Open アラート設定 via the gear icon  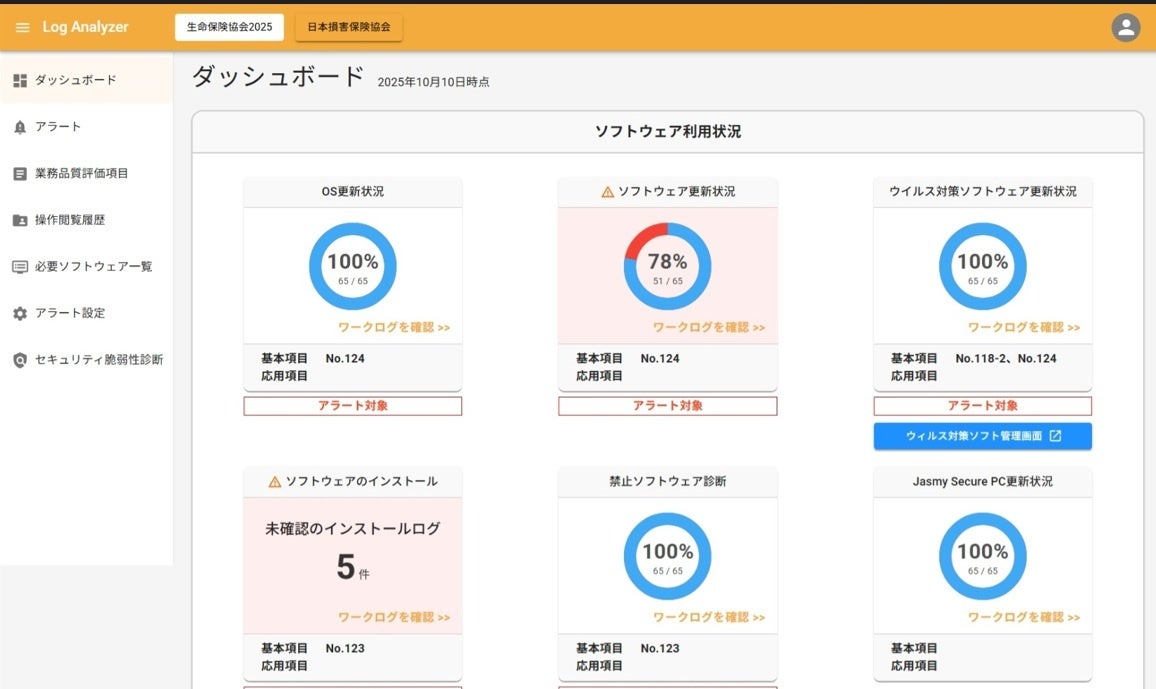pyautogui.click(x=20, y=313)
